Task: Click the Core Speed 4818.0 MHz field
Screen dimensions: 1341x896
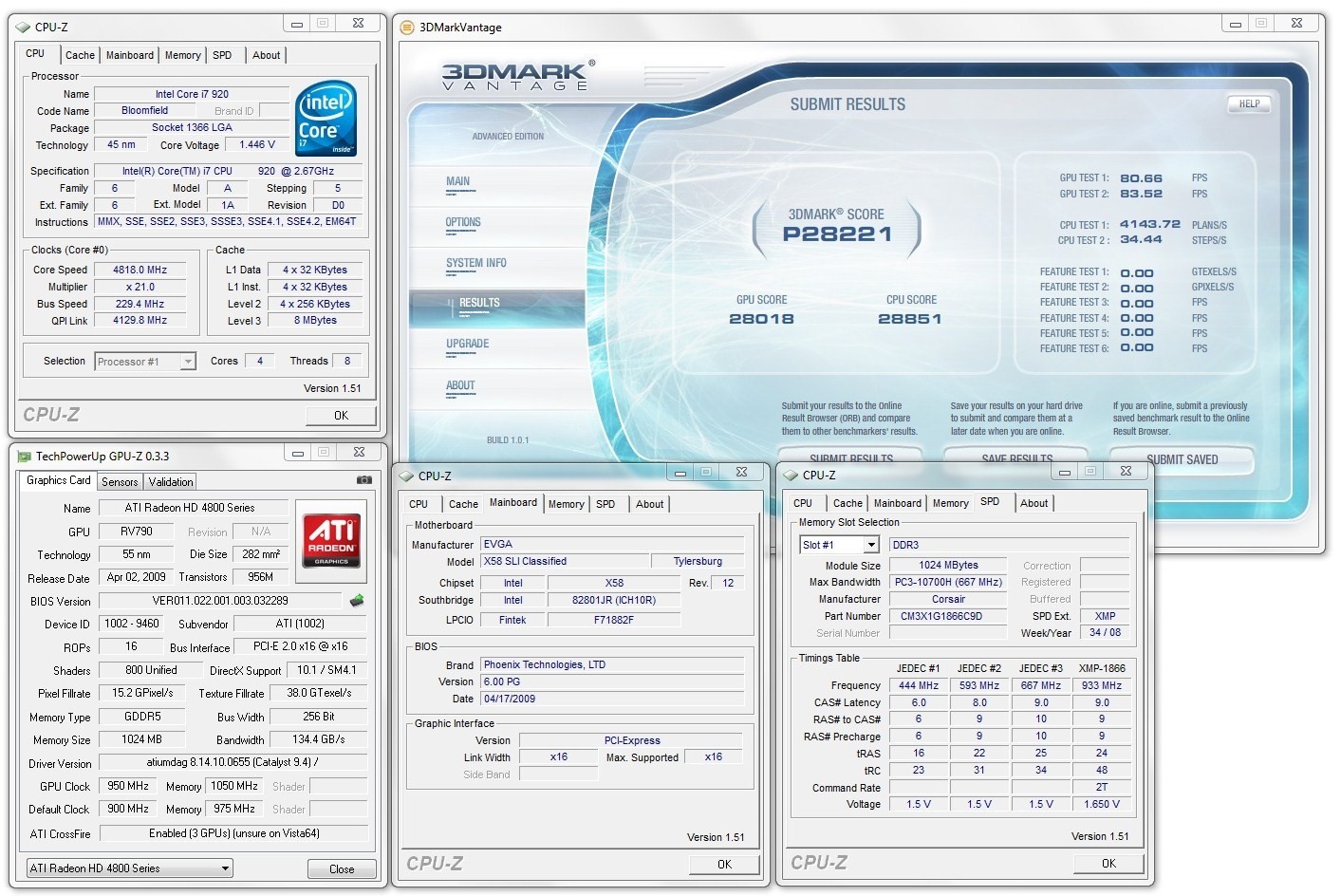Action: pyautogui.click(x=140, y=270)
